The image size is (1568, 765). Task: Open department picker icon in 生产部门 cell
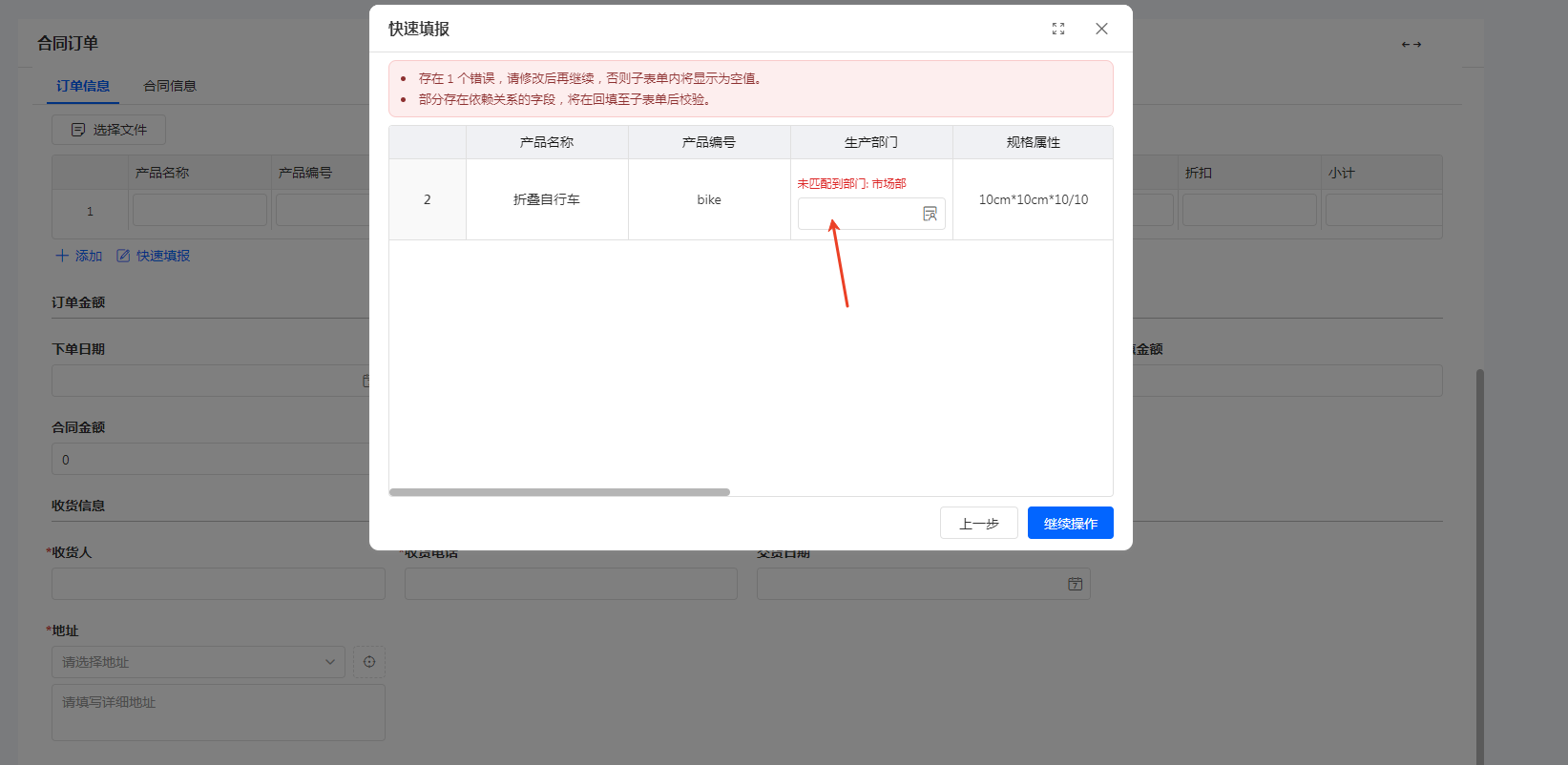coord(930,215)
